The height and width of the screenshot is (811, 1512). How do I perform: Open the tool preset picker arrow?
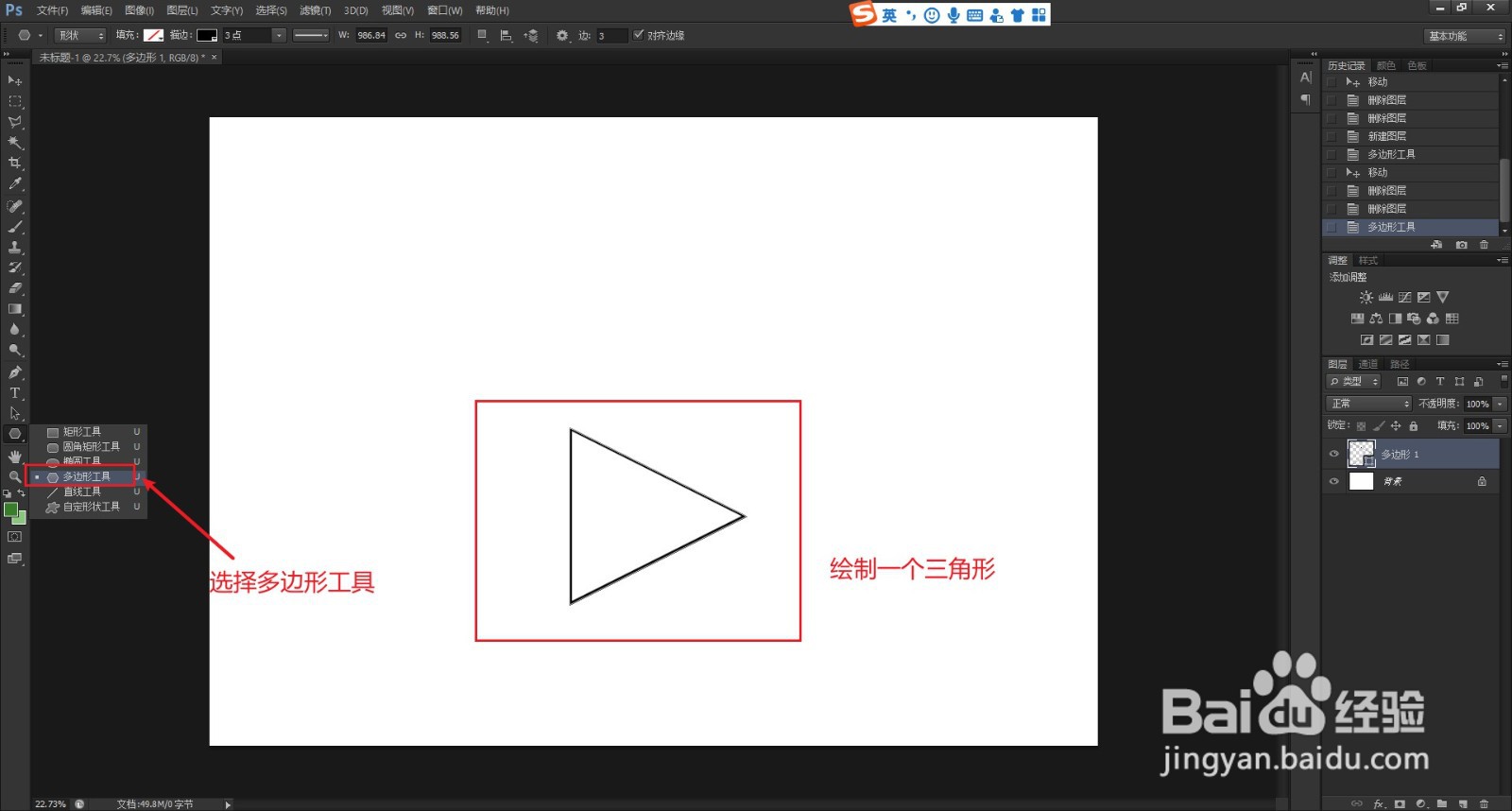click(x=41, y=35)
